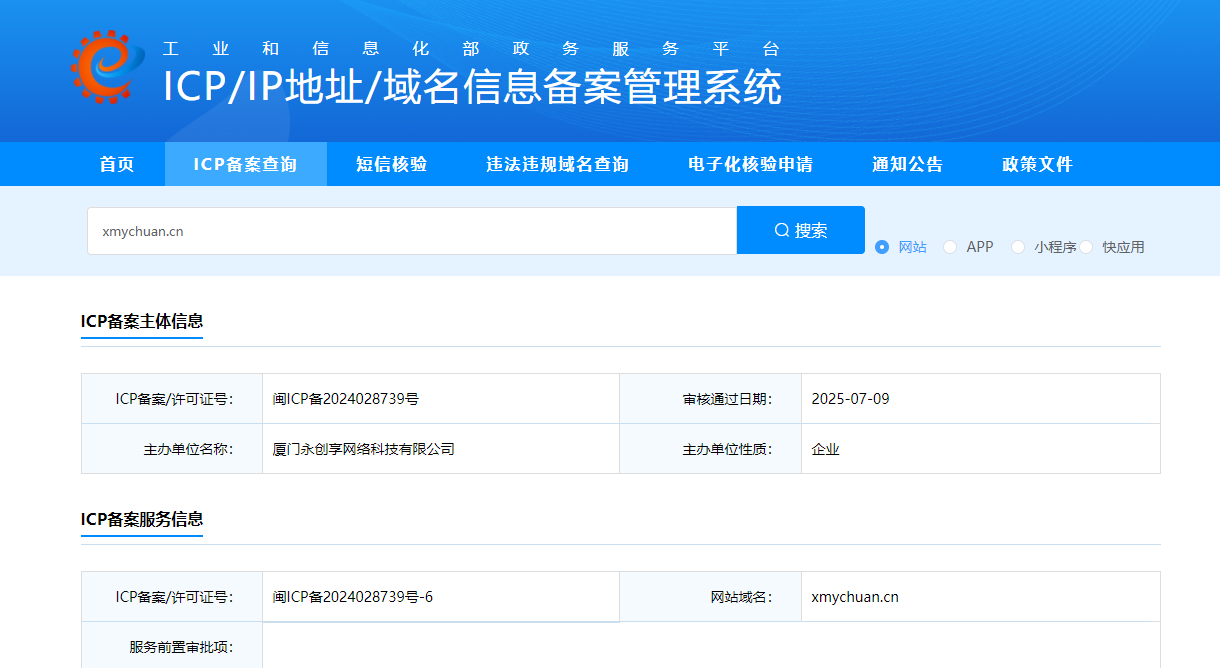The height and width of the screenshot is (668, 1220).
Task: Go to the 短信核验 tab
Action: (x=392, y=164)
